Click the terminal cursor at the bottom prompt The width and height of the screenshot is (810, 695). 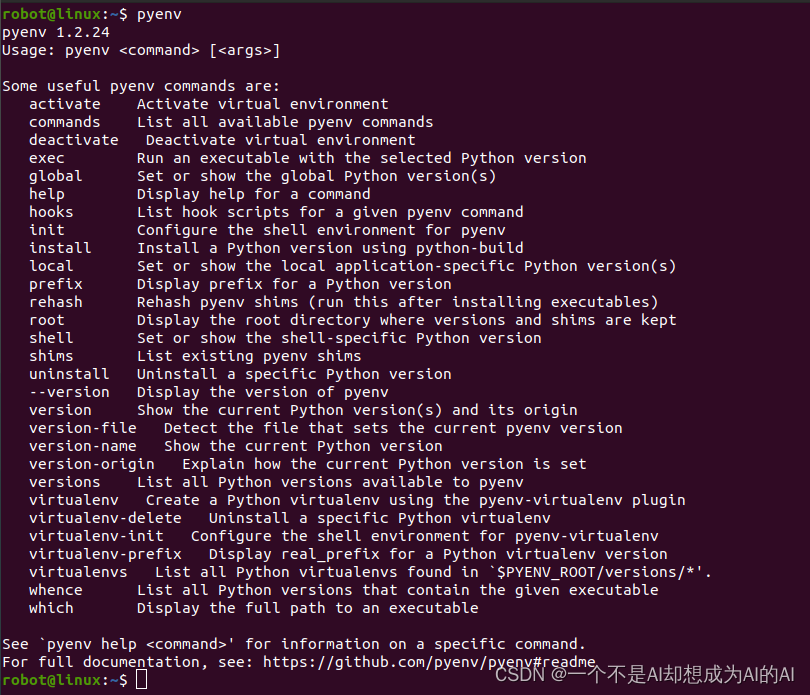tap(142, 680)
